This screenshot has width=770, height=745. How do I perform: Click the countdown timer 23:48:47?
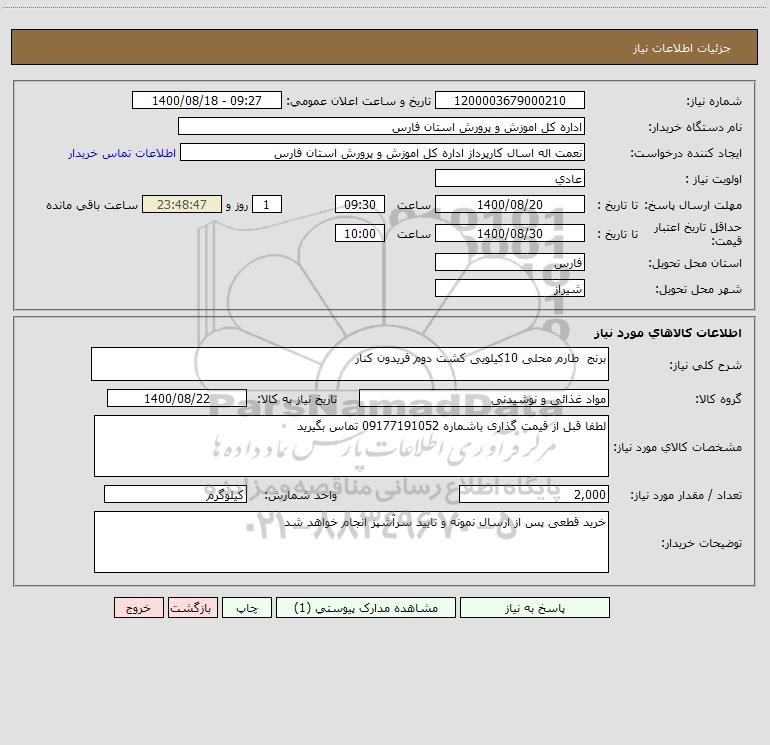[x=182, y=204]
